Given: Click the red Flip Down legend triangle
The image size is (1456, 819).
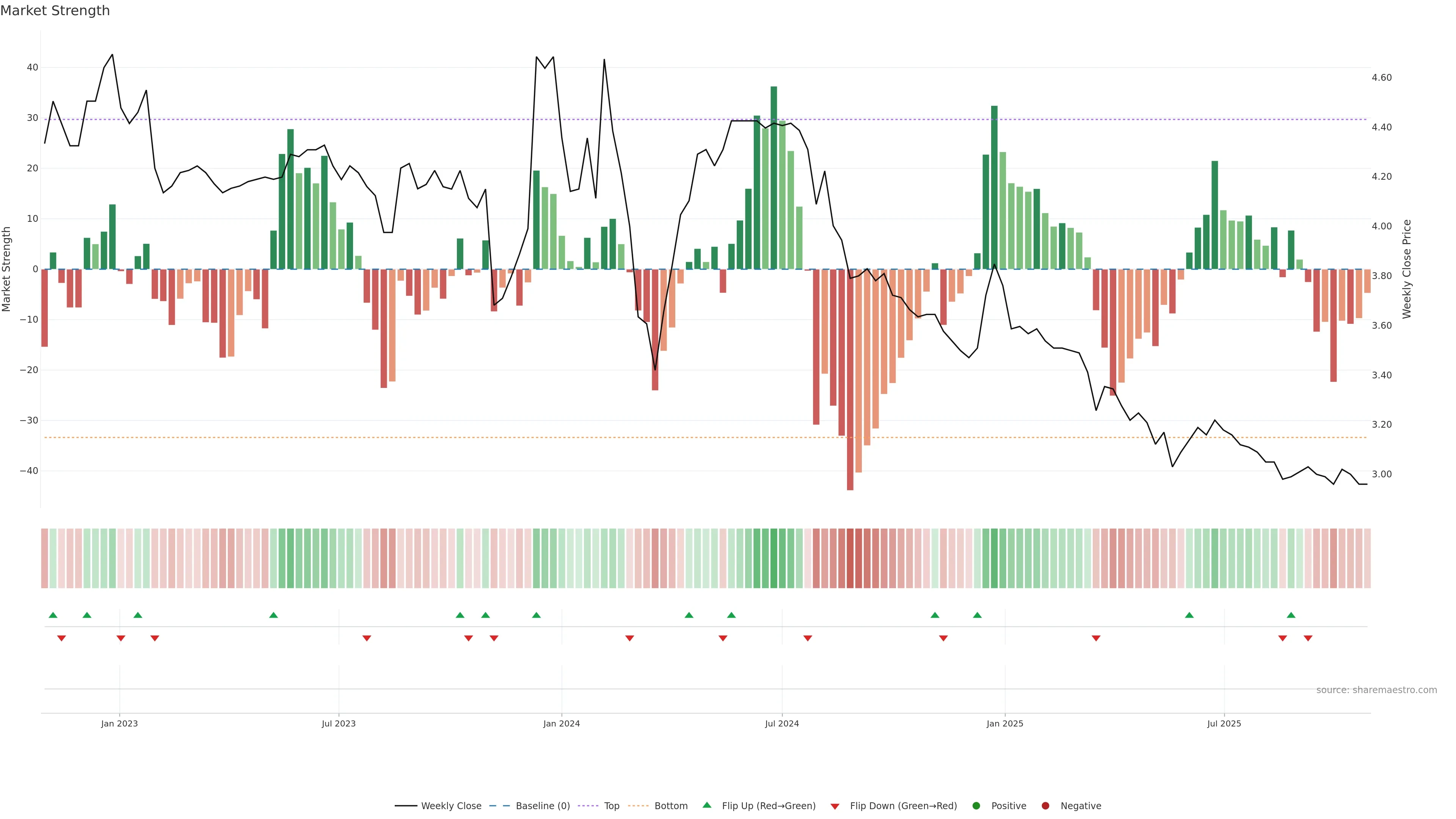Looking at the screenshot, I should click(x=835, y=806).
